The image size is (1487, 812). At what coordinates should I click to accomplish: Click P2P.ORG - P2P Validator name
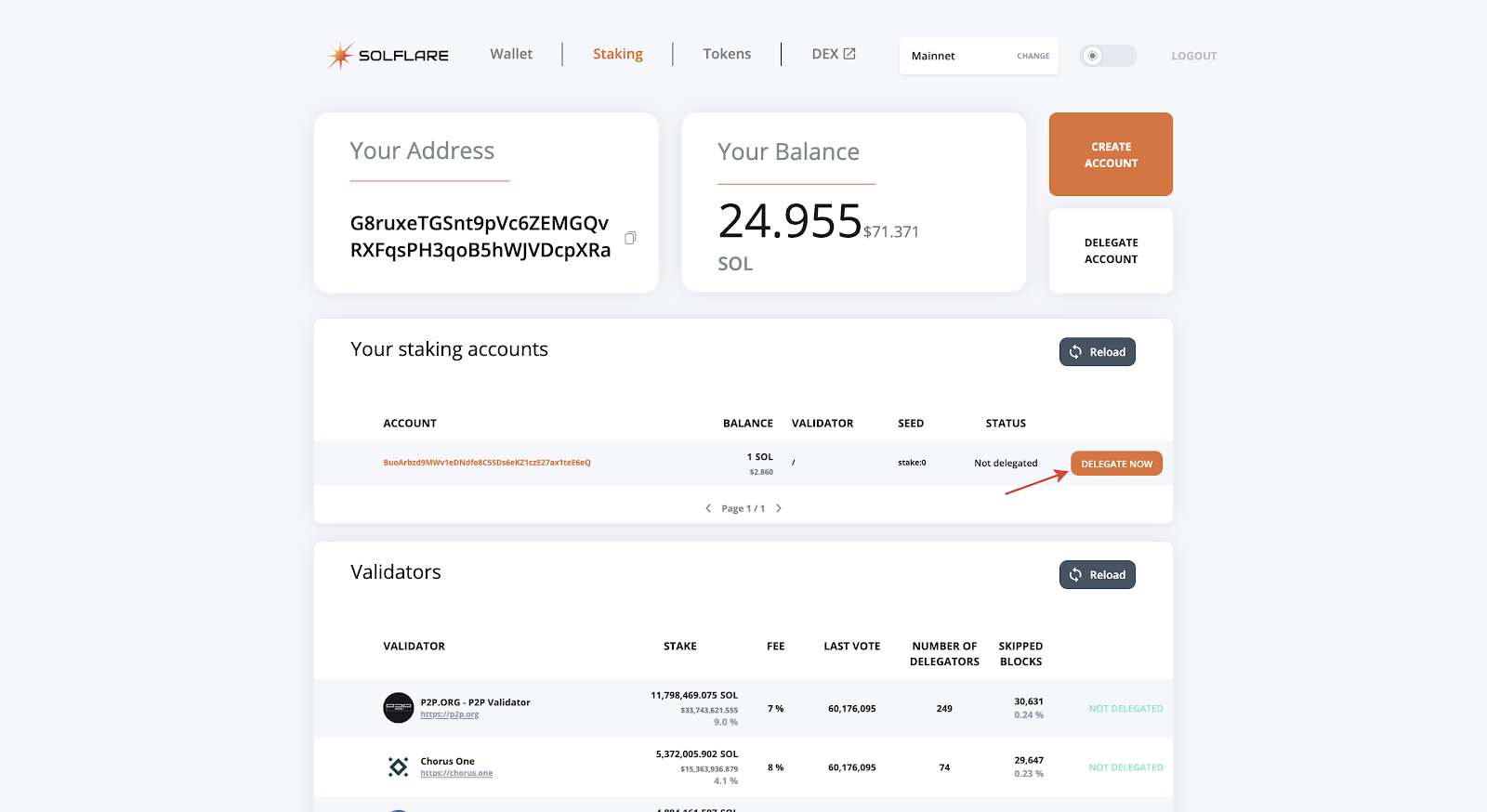coord(475,702)
